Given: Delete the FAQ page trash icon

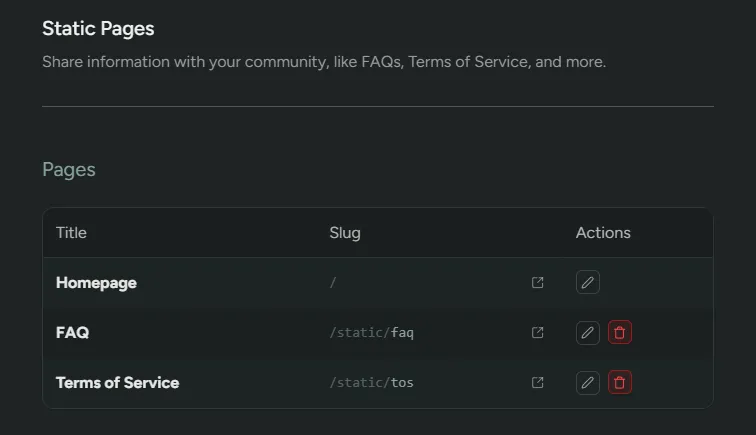Looking at the screenshot, I should [620, 333].
